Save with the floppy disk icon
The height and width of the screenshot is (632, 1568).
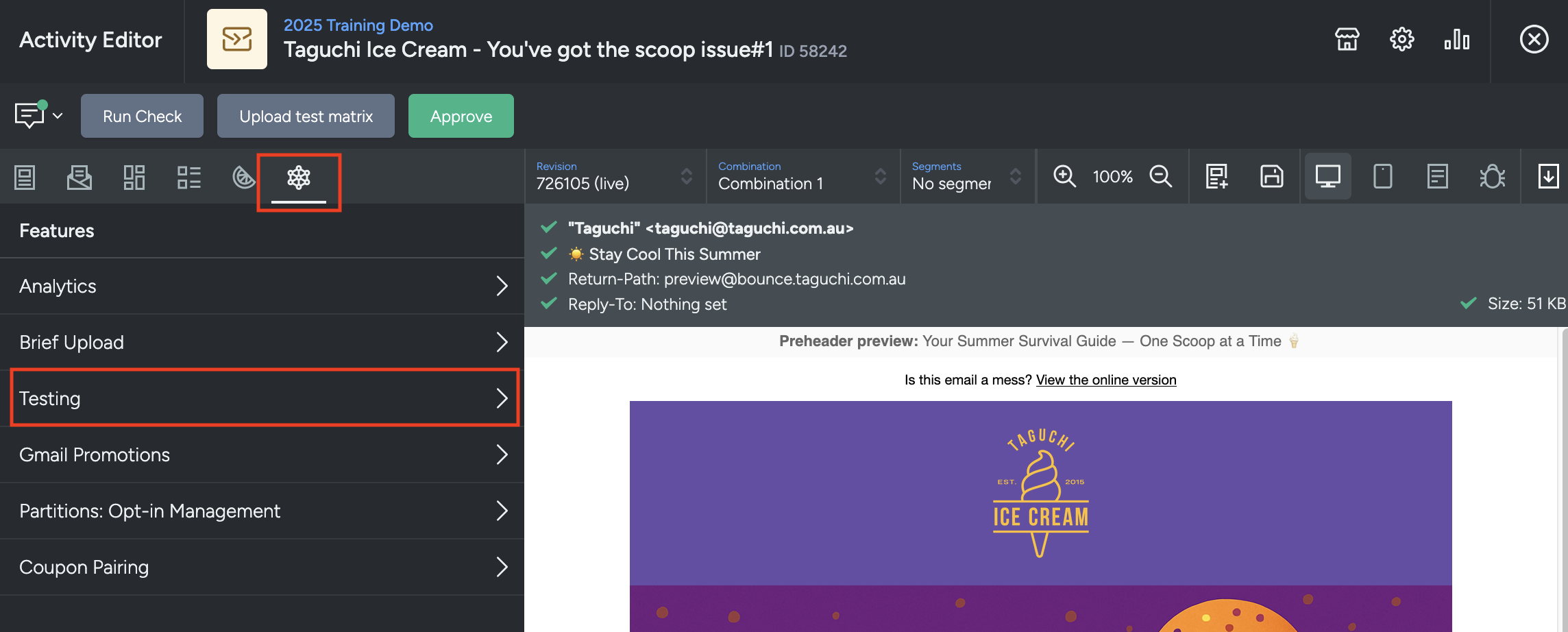pos(1272,177)
